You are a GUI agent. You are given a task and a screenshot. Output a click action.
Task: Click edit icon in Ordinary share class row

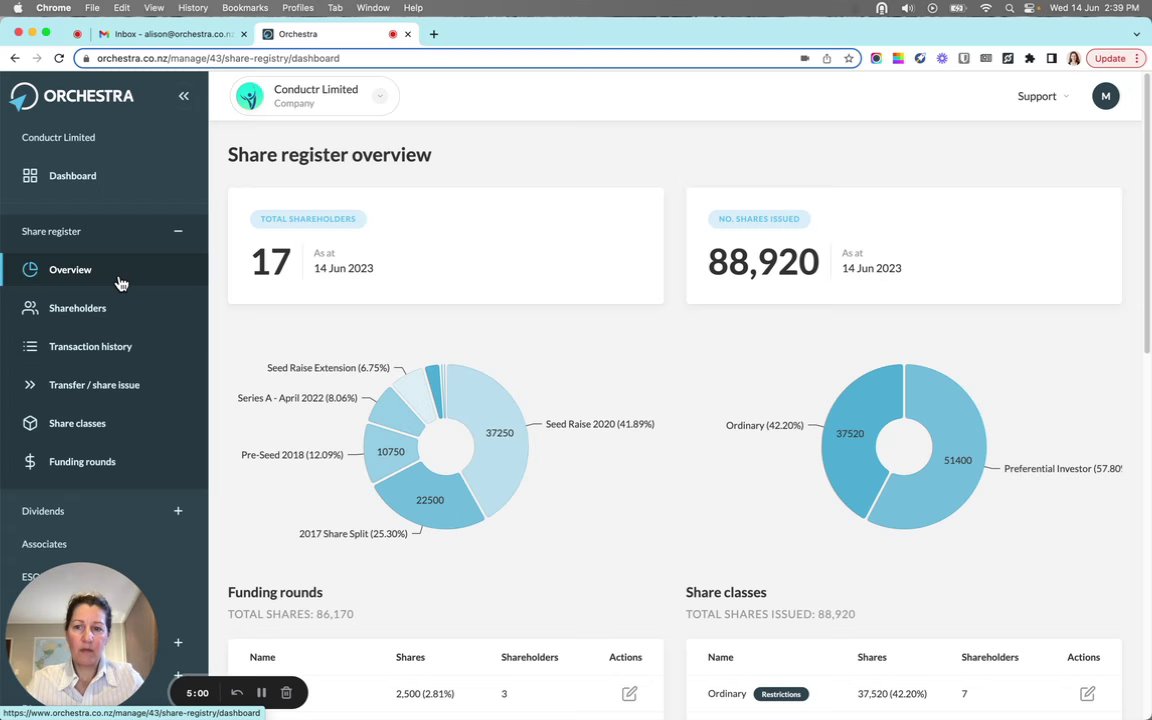pos(1087,694)
